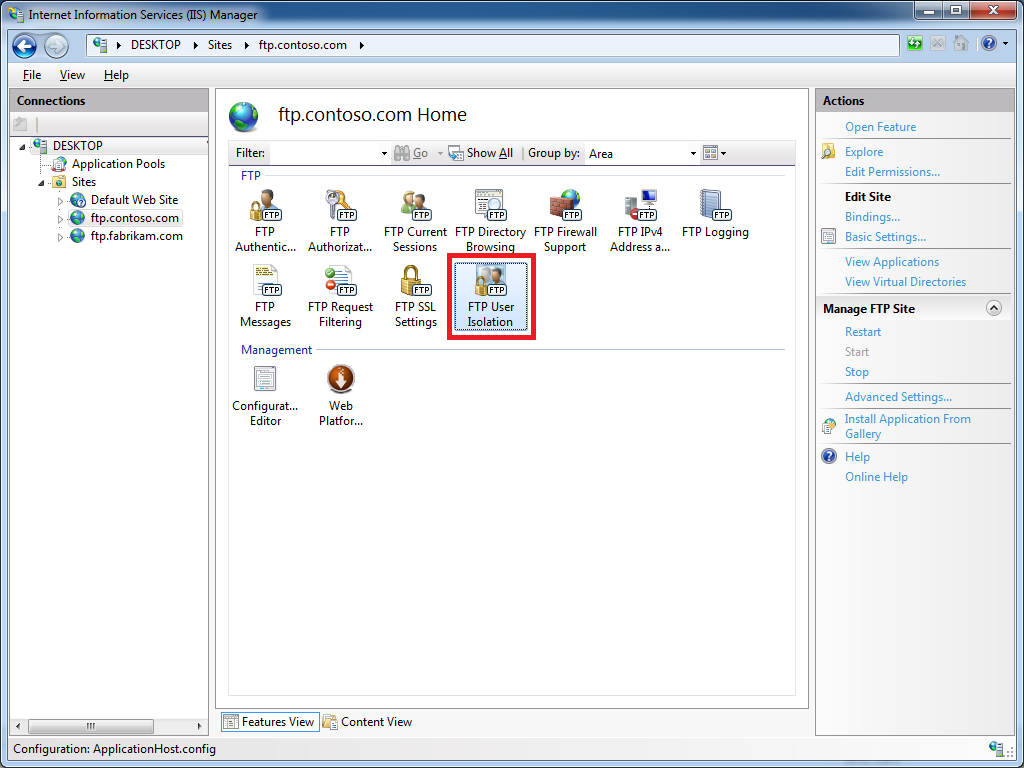Click Restart in Manage FTP Site
The image size is (1024, 768).
pos(863,332)
